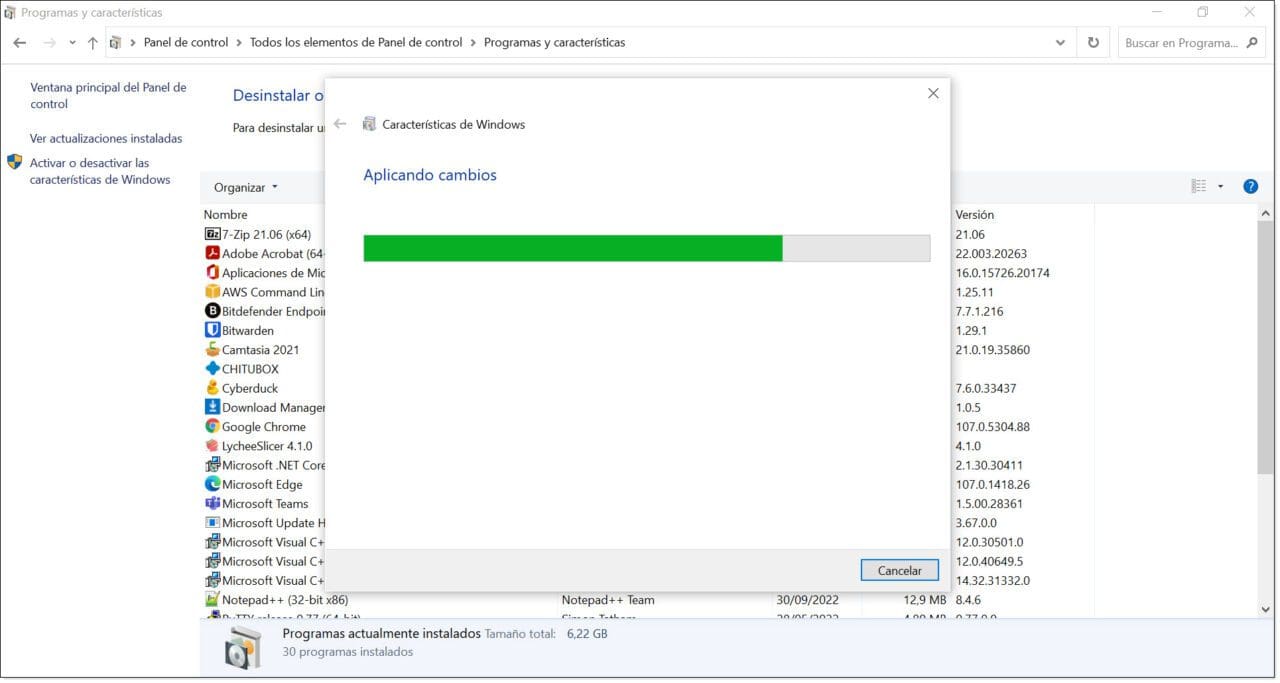The image size is (1280, 683).
Task: Click the 12,9 MB size cell
Action: 925,600
